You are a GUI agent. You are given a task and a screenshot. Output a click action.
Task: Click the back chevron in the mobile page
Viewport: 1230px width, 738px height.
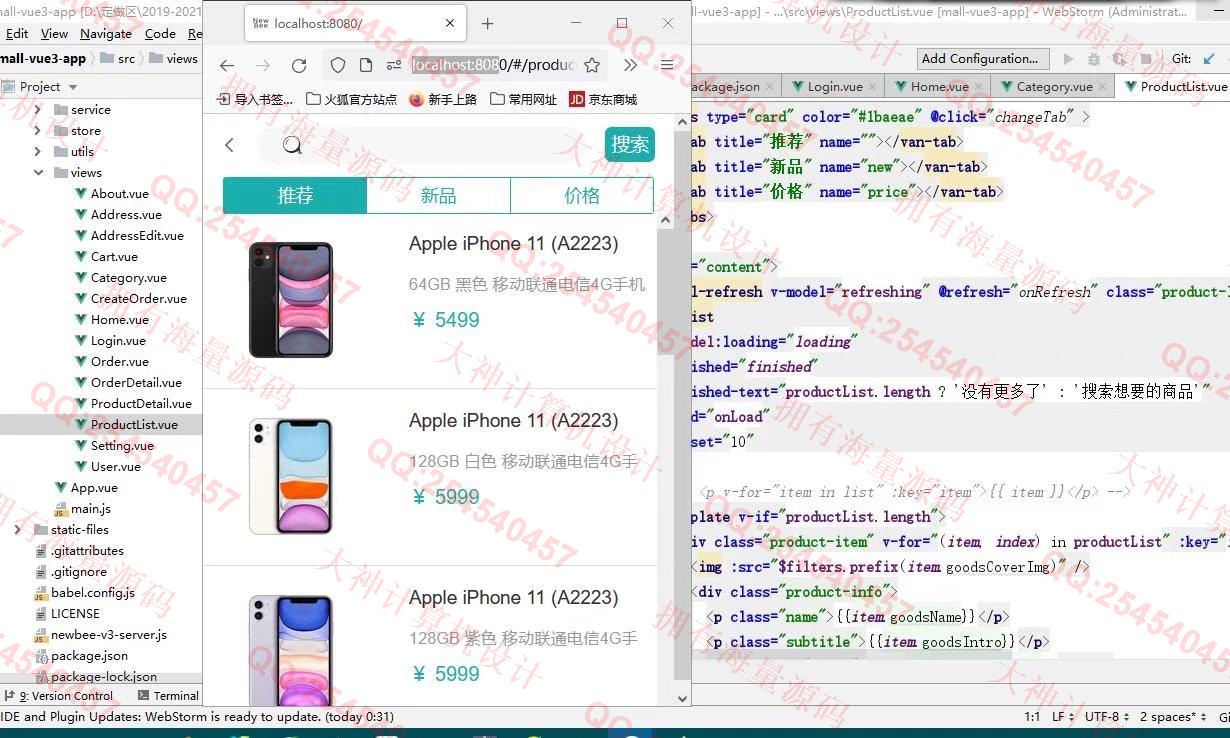point(229,145)
